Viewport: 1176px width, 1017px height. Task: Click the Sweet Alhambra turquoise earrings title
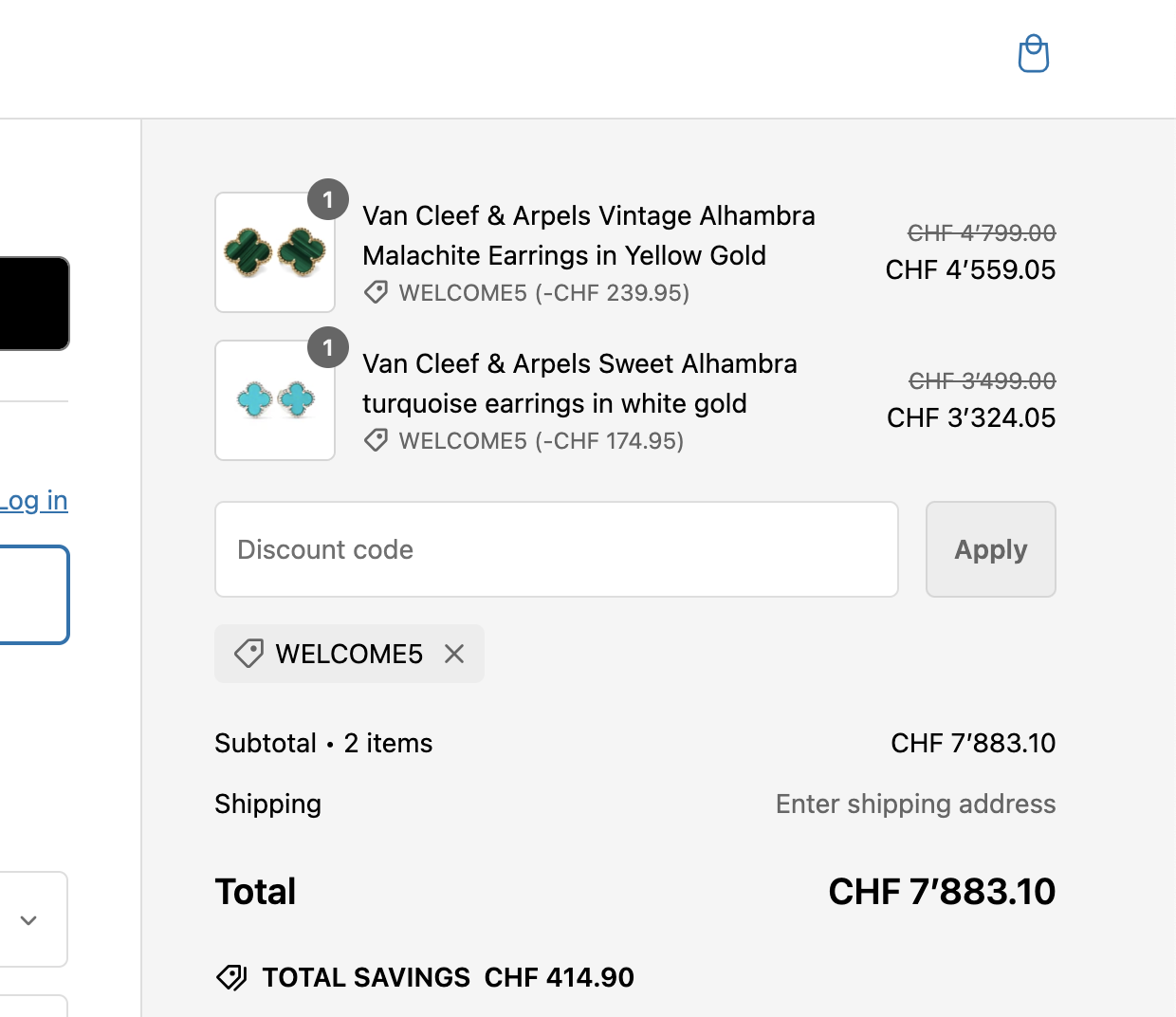579,383
